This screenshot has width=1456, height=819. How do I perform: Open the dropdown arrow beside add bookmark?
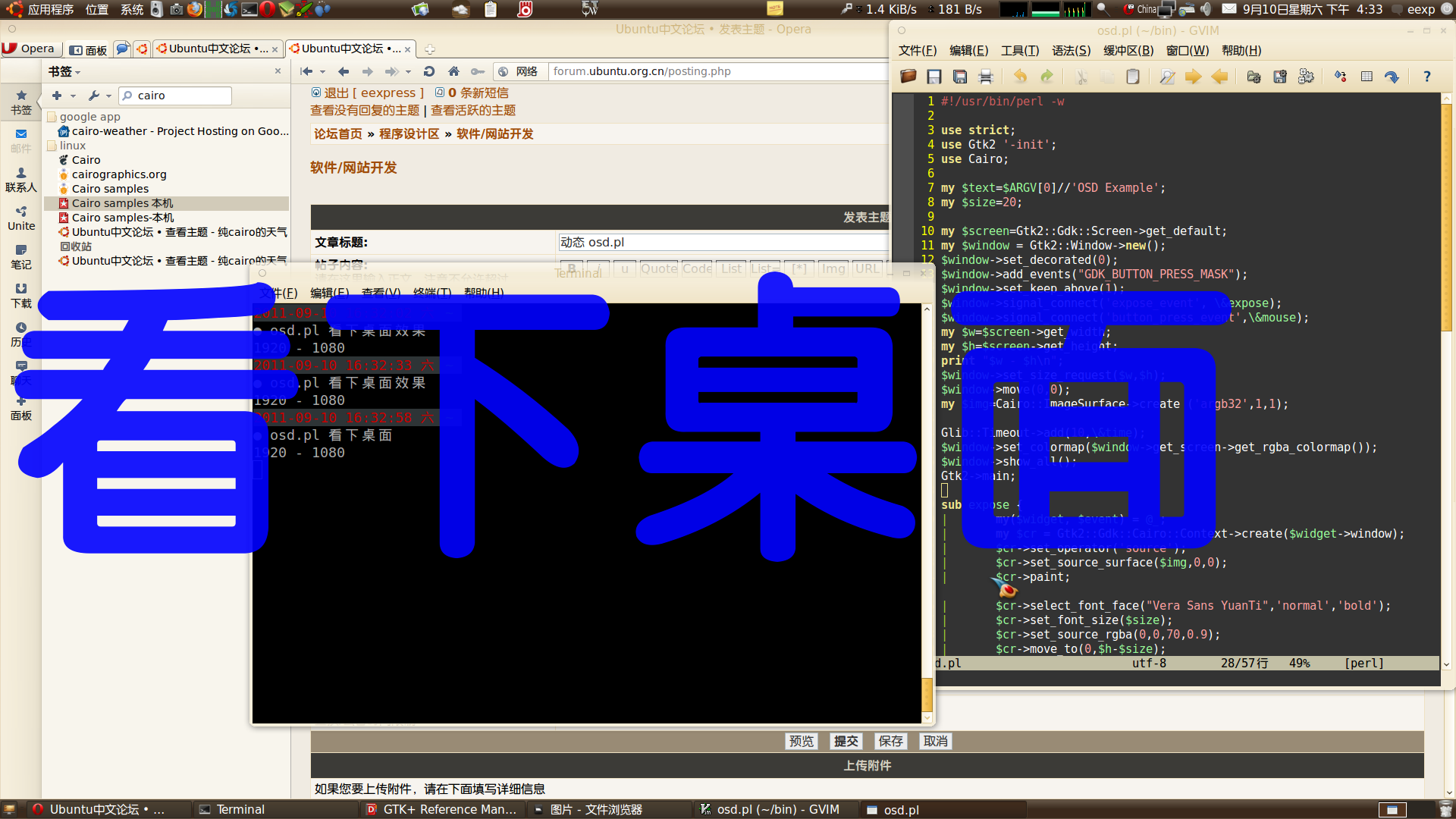(x=73, y=96)
